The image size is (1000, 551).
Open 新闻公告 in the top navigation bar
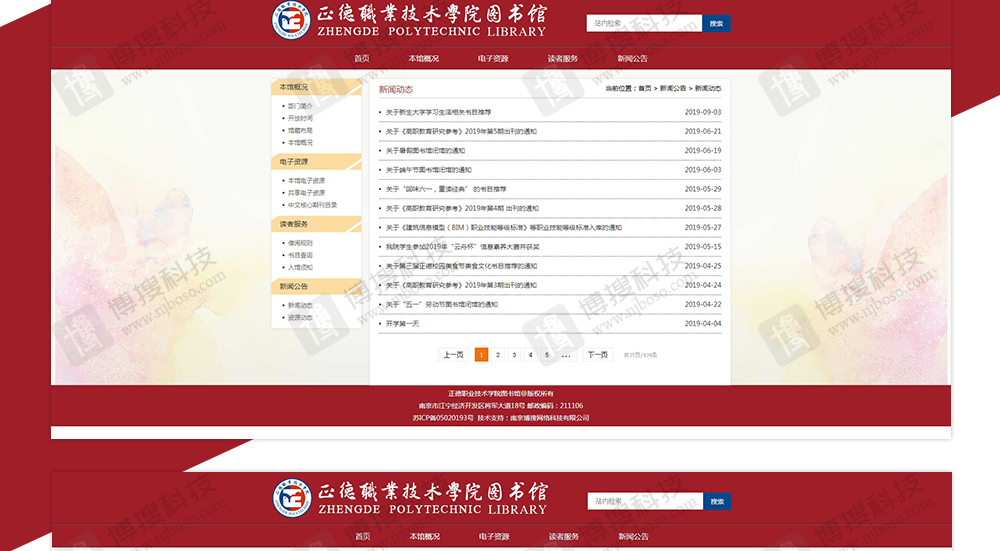click(632, 58)
